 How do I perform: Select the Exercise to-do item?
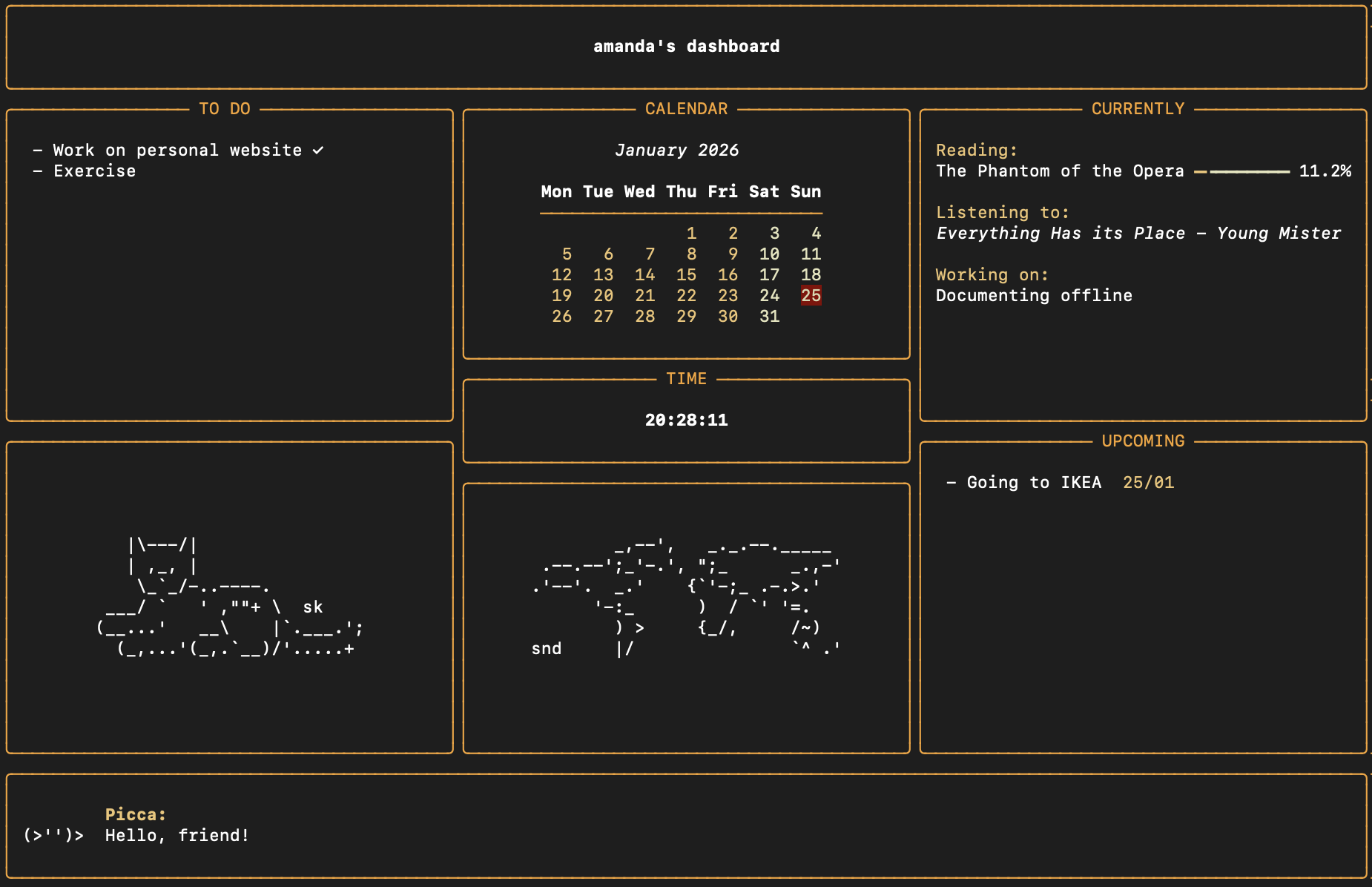click(x=94, y=171)
